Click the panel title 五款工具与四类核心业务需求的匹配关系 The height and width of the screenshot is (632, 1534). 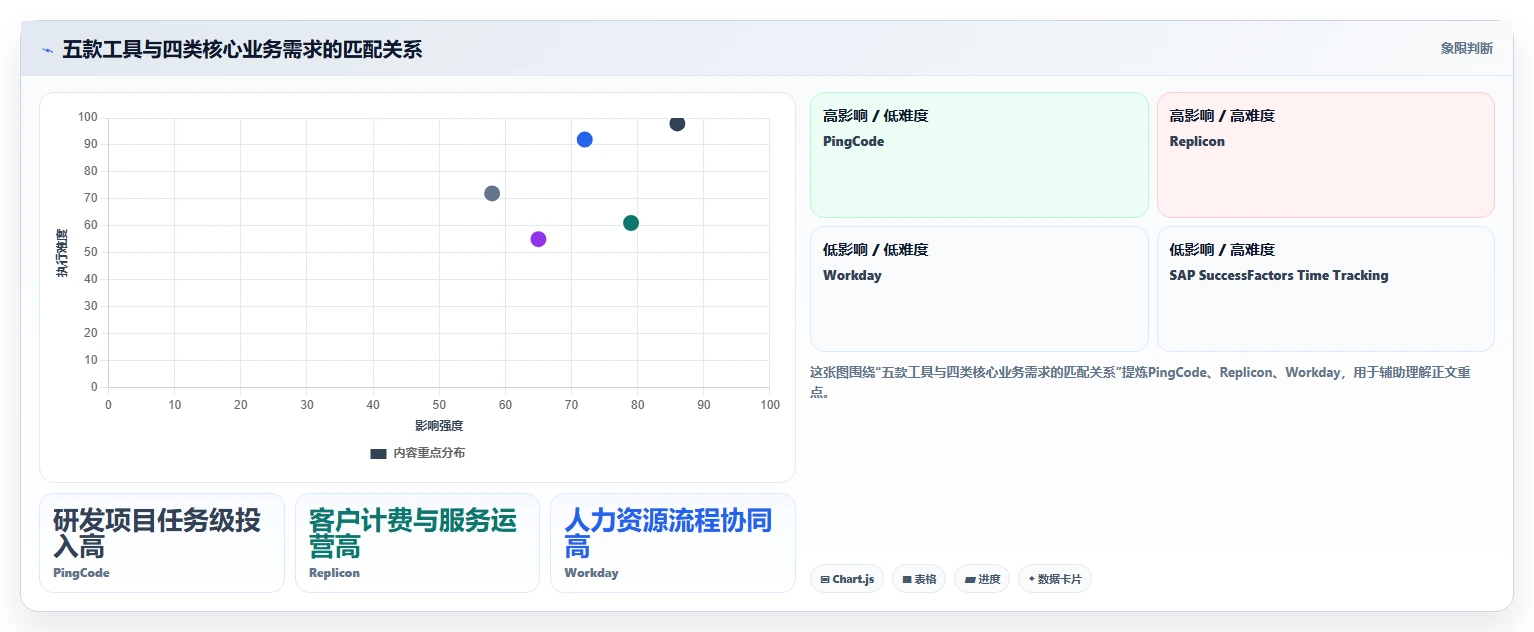pyautogui.click(x=242, y=50)
